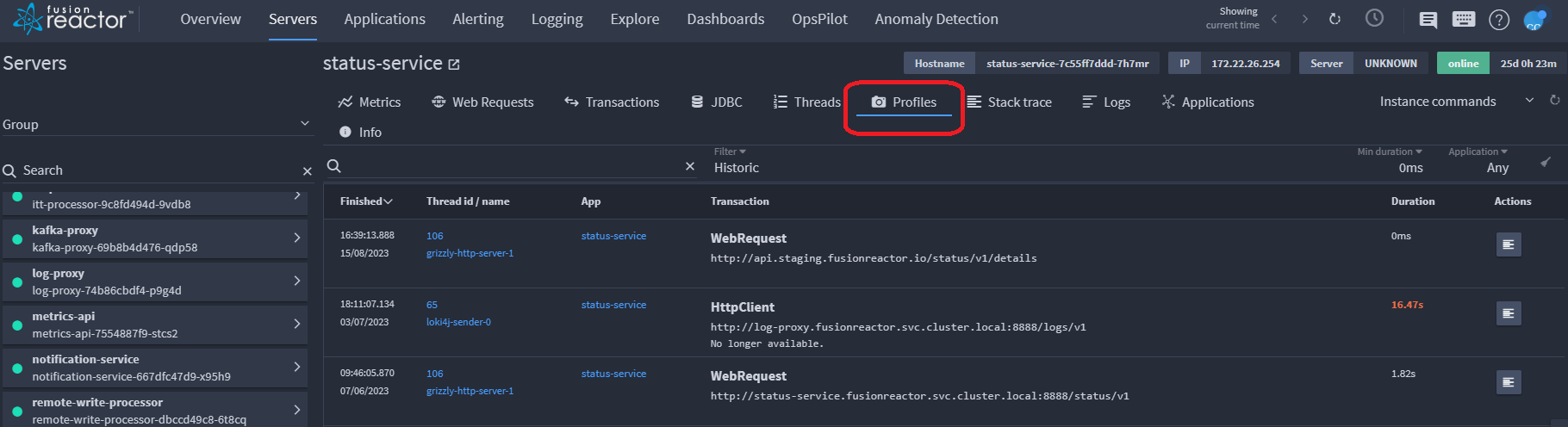The width and height of the screenshot is (1568, 427).
Task: Click the hostname status-service-7c55ff7ddd-7h7mr
Action: pyautogui.click(x=1067, y=64)
